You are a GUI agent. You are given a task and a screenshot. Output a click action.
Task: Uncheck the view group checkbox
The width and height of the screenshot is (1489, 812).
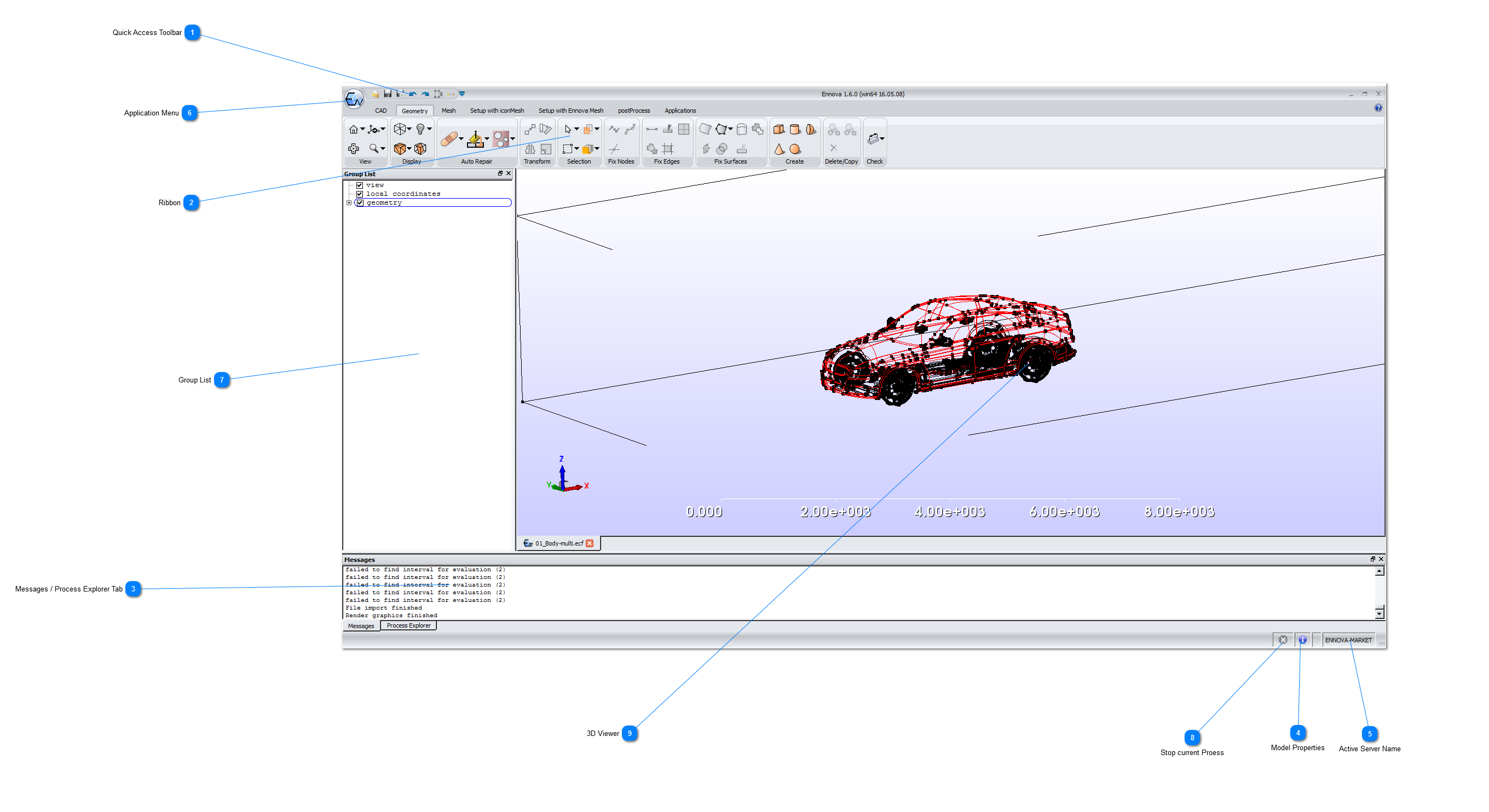[360, 185]
